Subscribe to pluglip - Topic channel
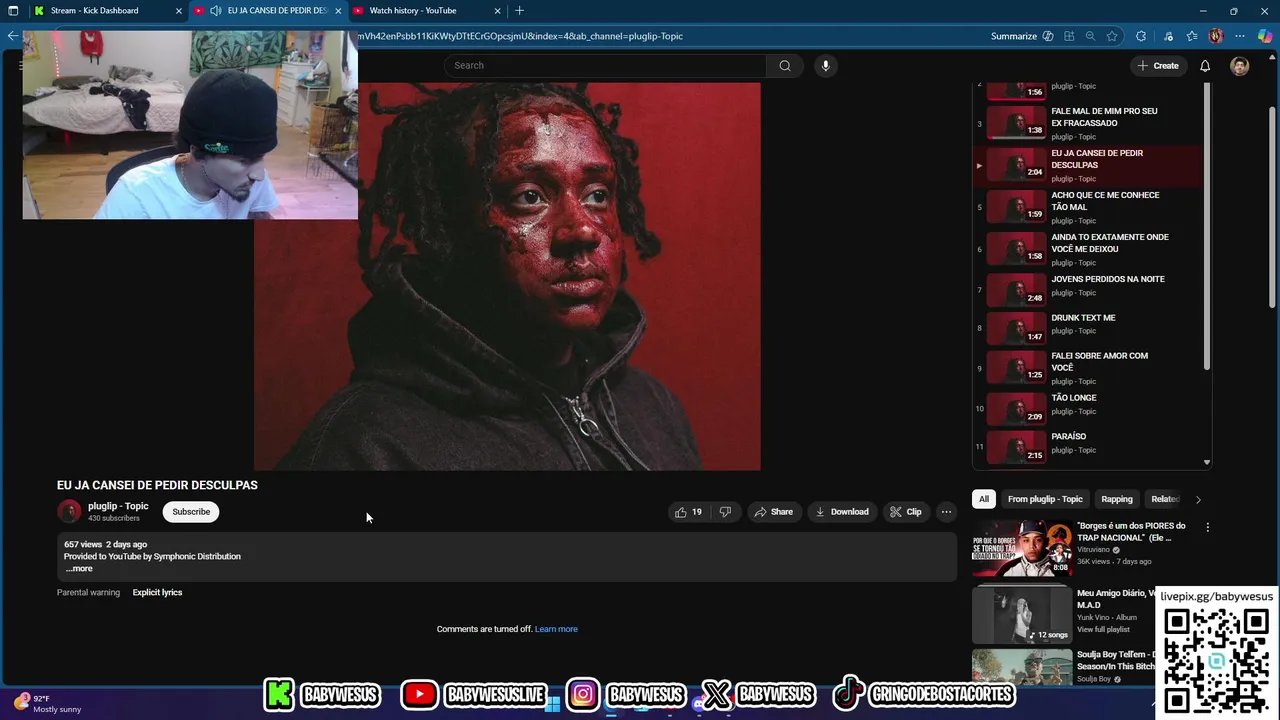 [191, 512]
